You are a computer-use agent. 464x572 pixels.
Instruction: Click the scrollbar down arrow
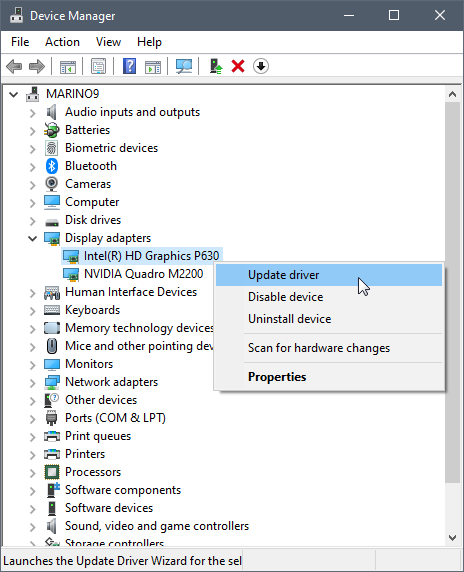pos(452,537)
